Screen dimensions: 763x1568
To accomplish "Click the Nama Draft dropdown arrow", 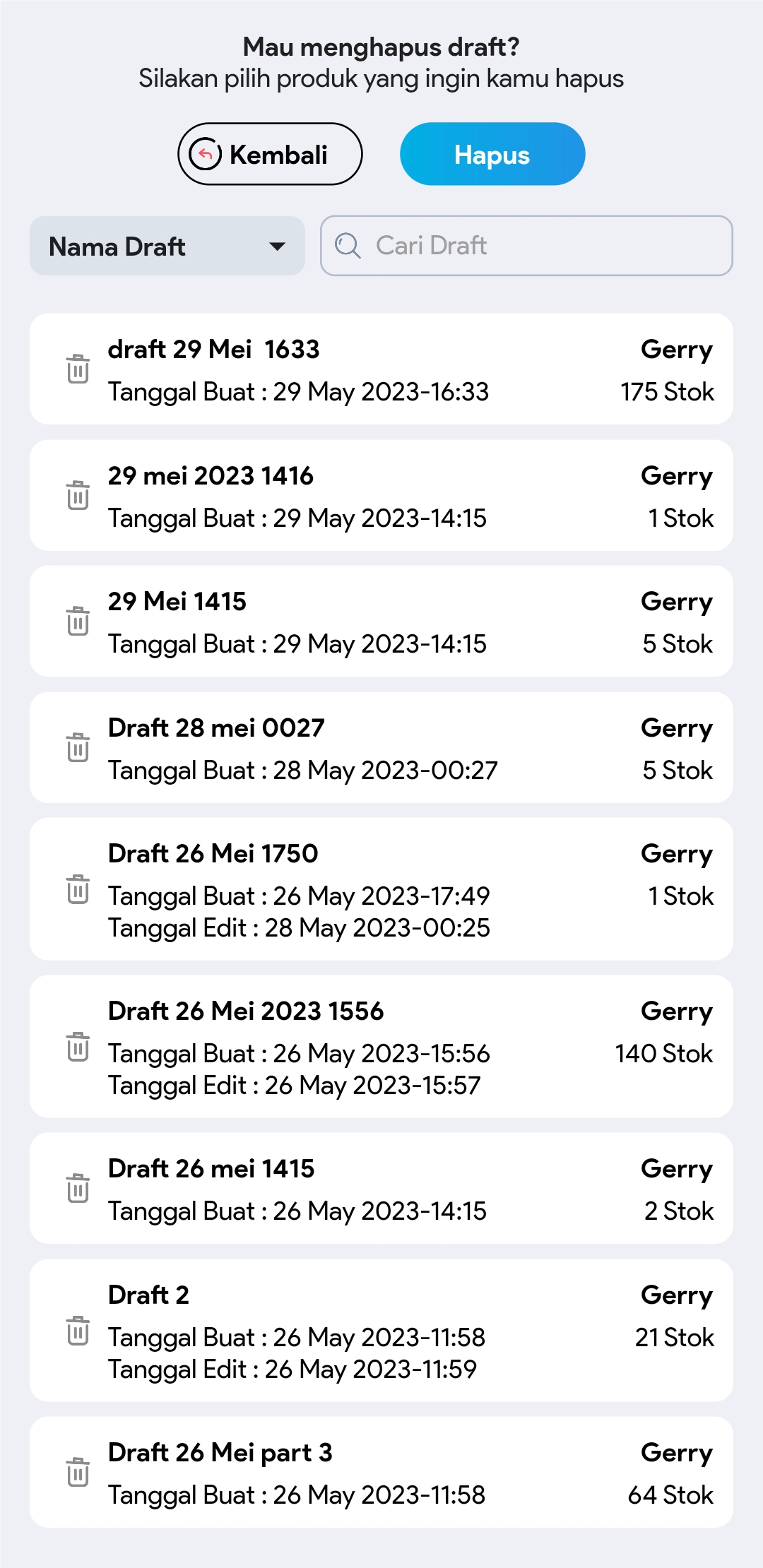I will click(278, 247).
